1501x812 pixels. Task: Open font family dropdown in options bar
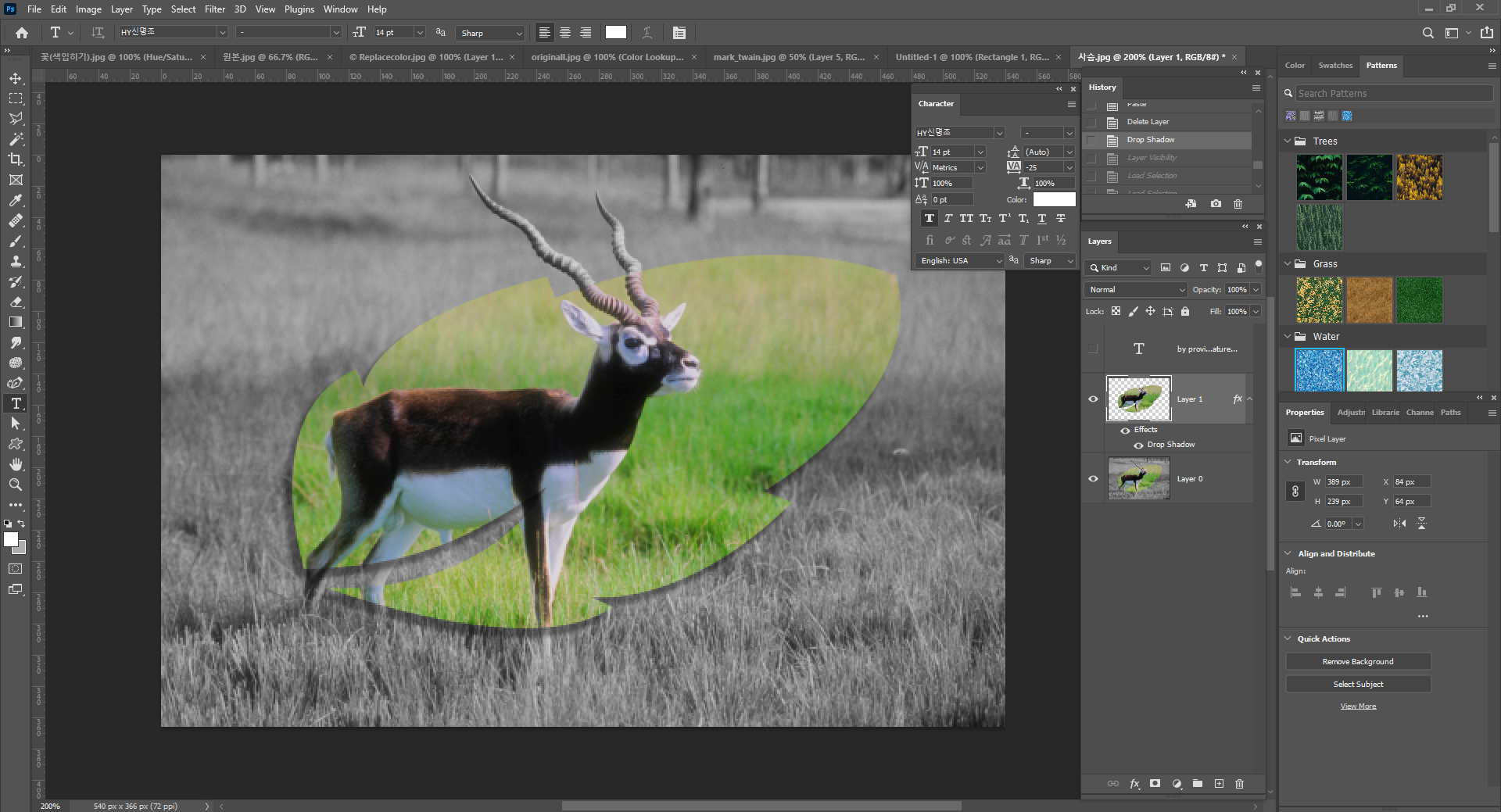tap(222, 32)
